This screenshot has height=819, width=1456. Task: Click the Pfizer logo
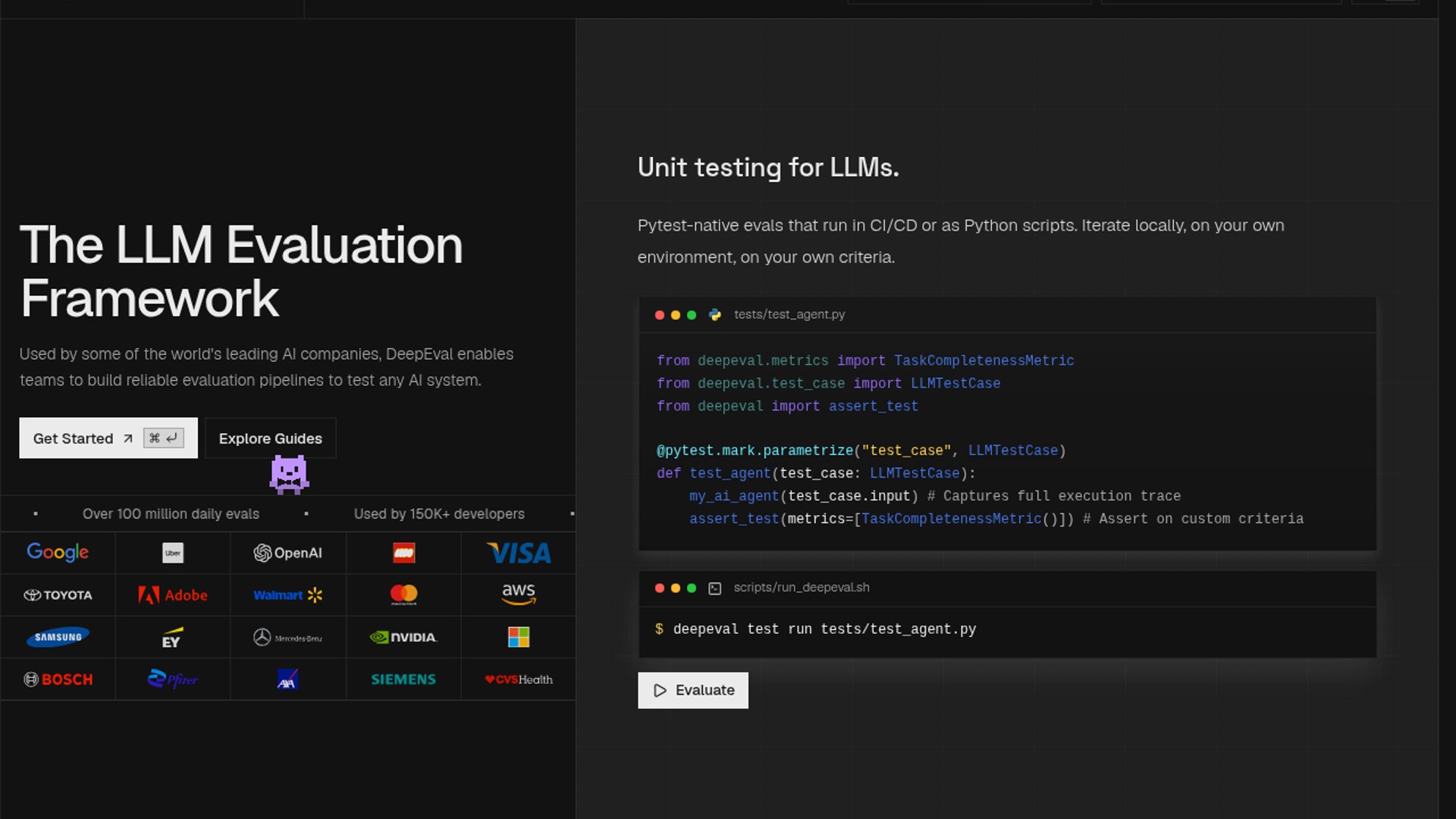173,679
